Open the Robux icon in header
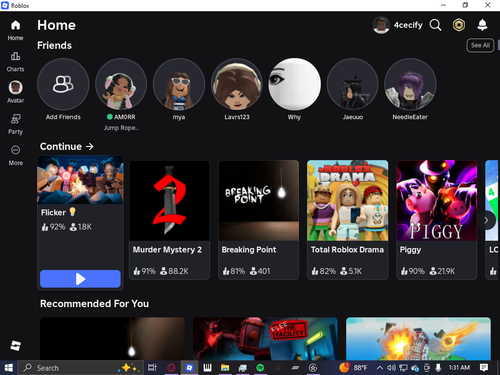The height and width of the screenshot is (375, 500). click(459, 25)
